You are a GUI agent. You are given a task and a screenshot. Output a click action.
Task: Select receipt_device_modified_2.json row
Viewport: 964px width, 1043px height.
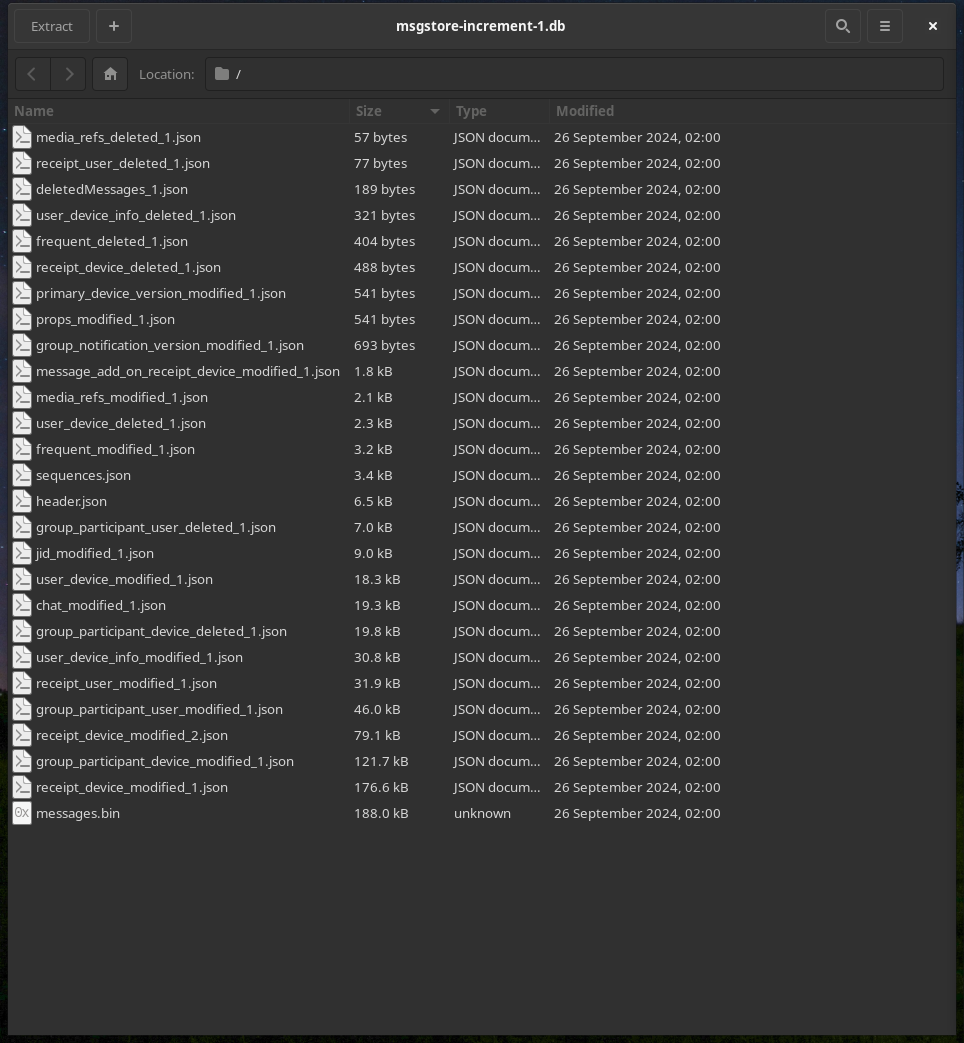coord(132,735)
